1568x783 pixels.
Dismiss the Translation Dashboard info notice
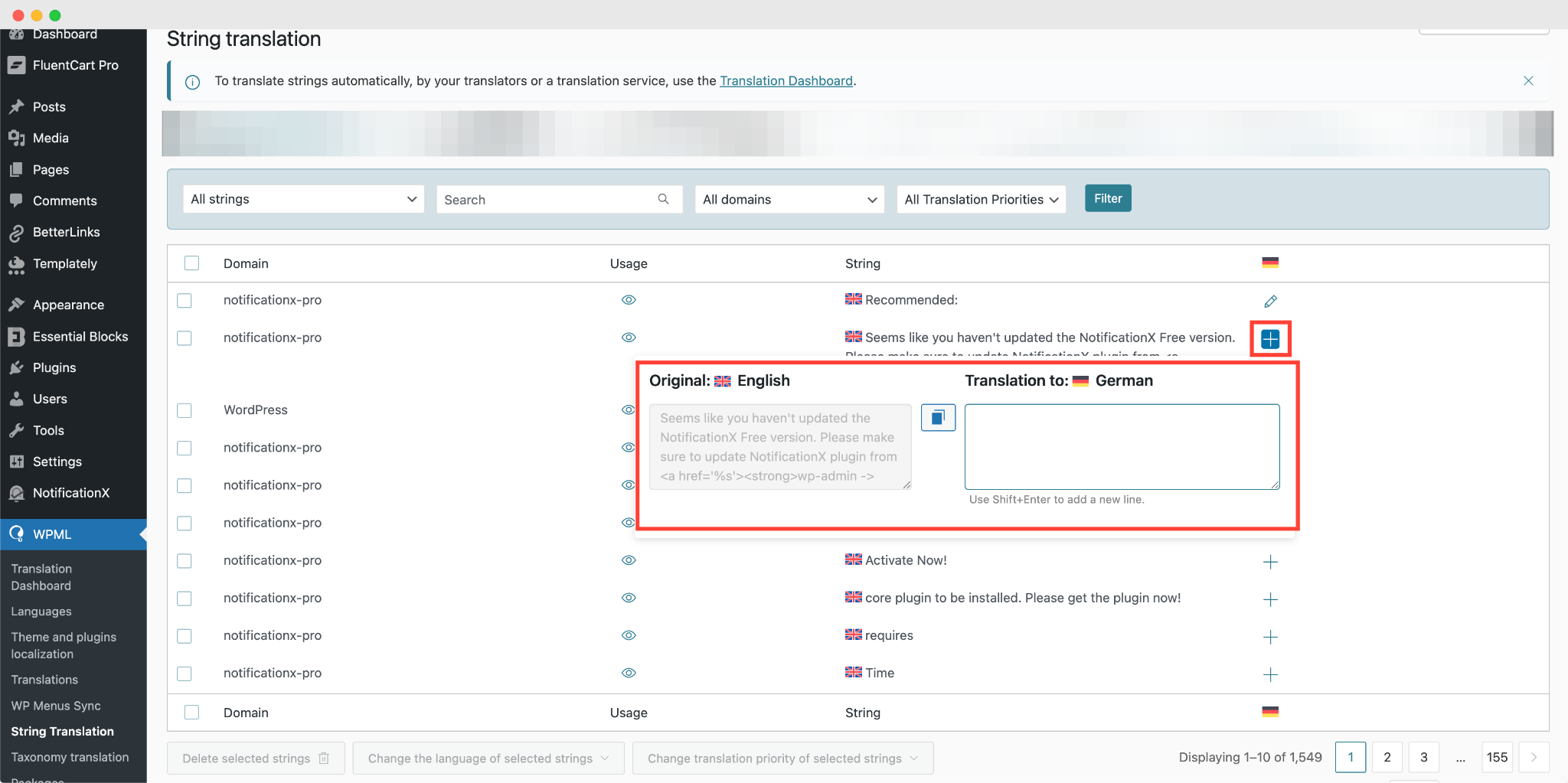[1528, 81]
